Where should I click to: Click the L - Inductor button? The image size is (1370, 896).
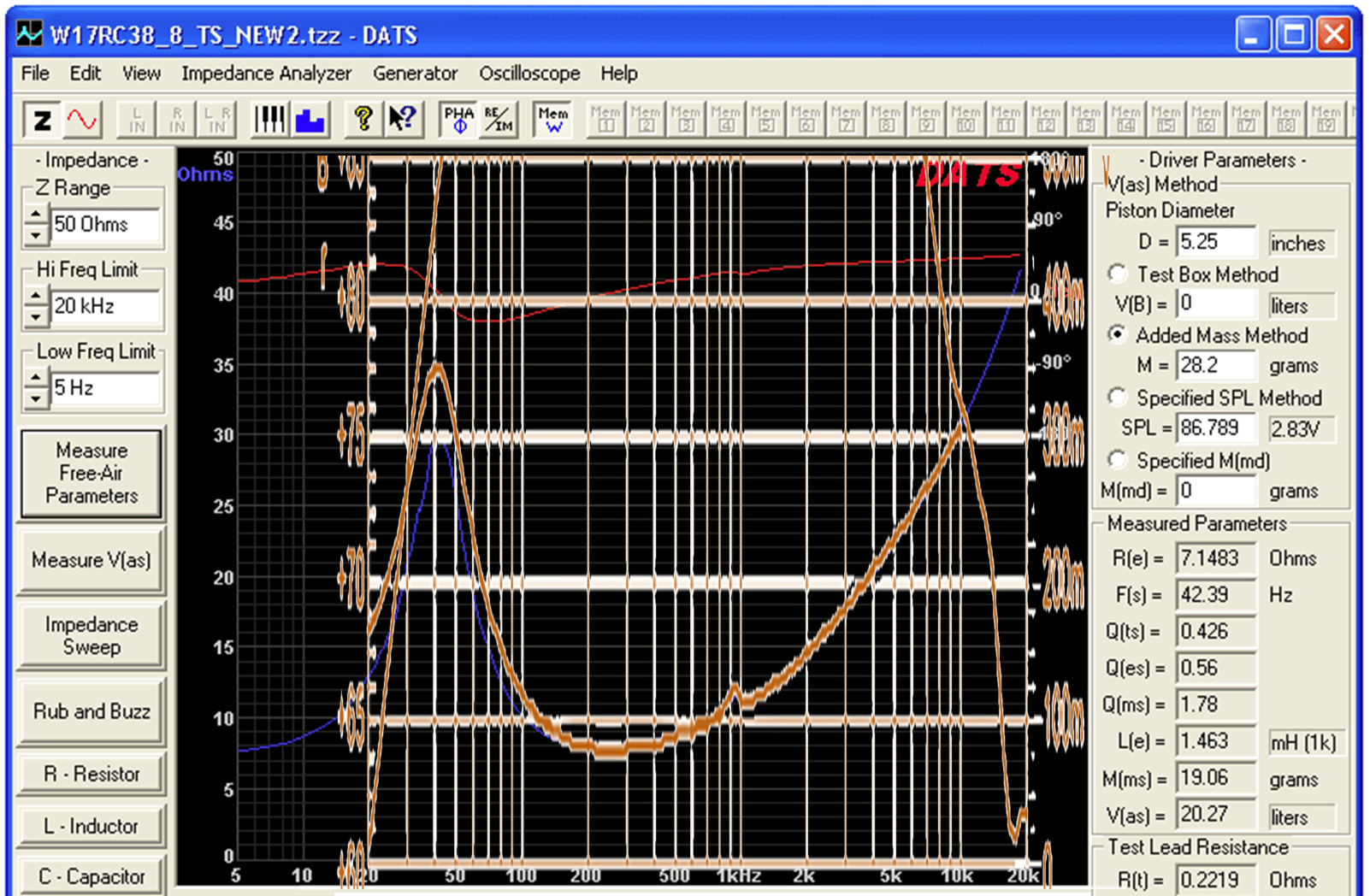92,826
